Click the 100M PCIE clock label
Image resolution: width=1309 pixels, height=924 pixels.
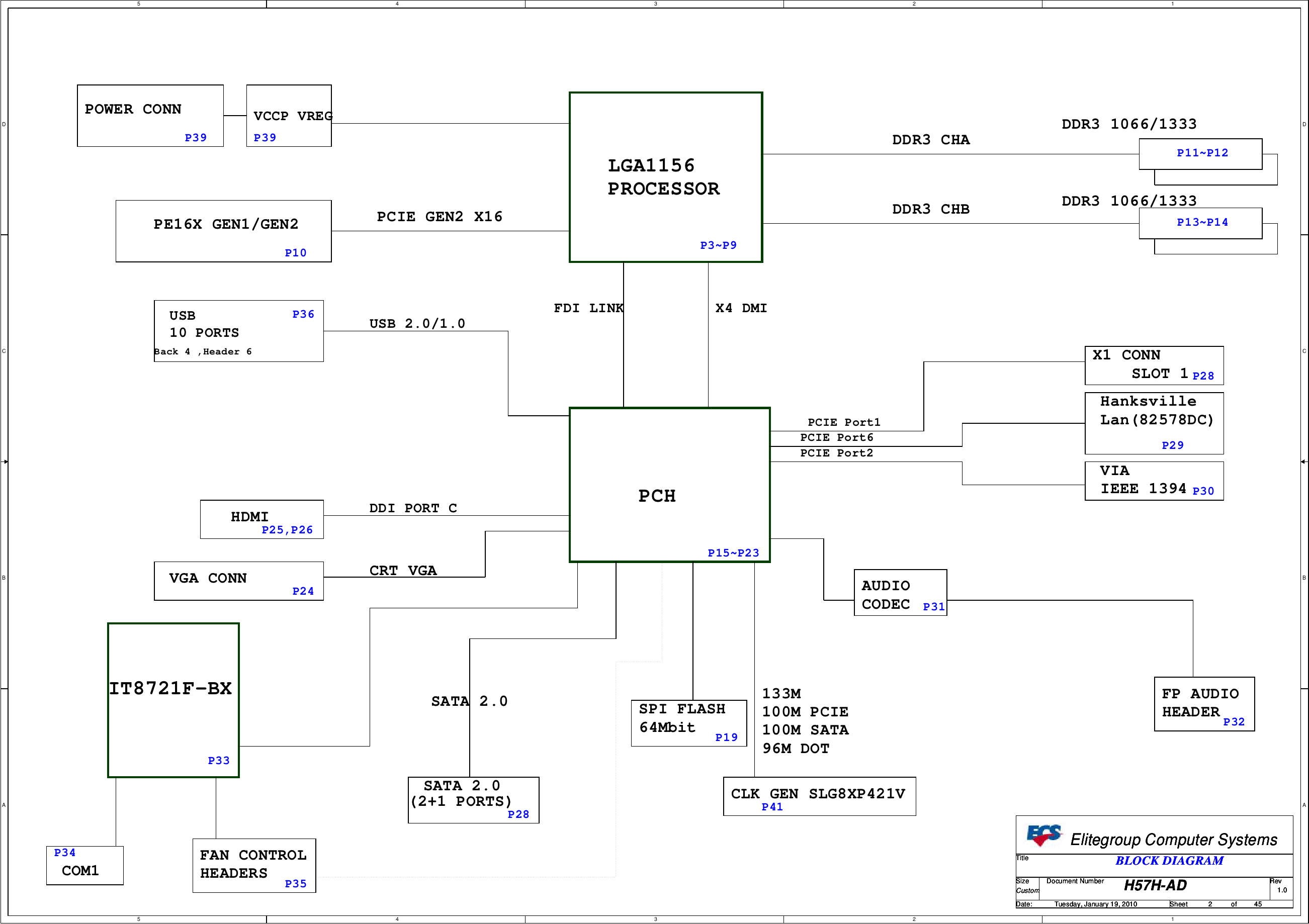pyautogui.click(x=805, y=711)
